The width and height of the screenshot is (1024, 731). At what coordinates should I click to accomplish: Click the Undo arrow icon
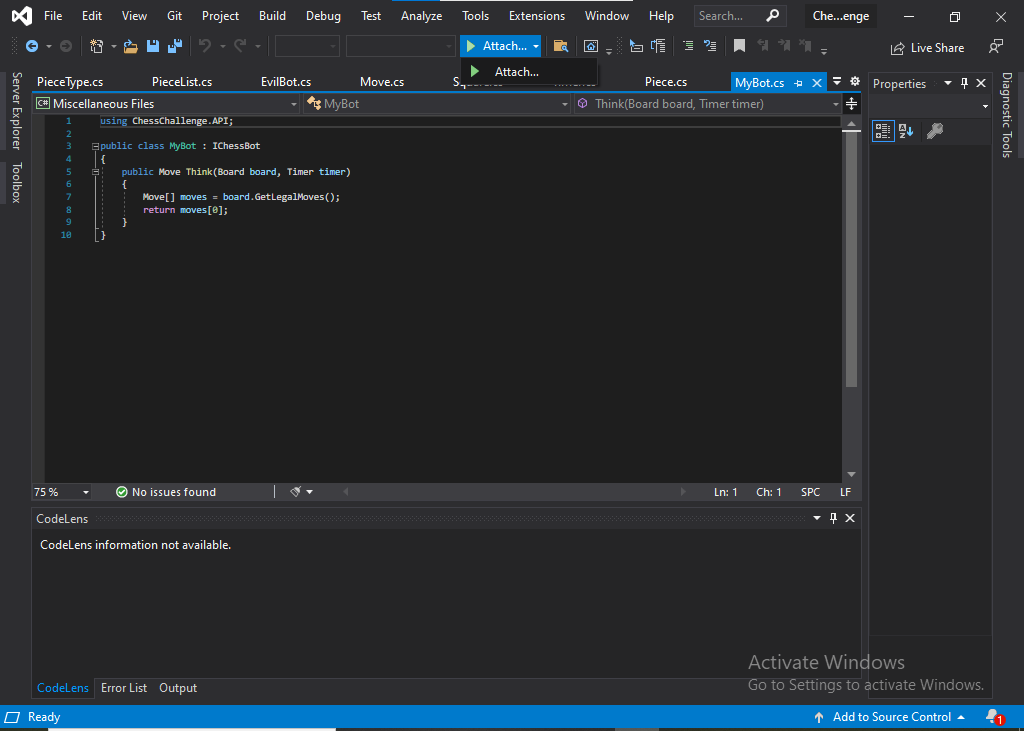[205, 46]
